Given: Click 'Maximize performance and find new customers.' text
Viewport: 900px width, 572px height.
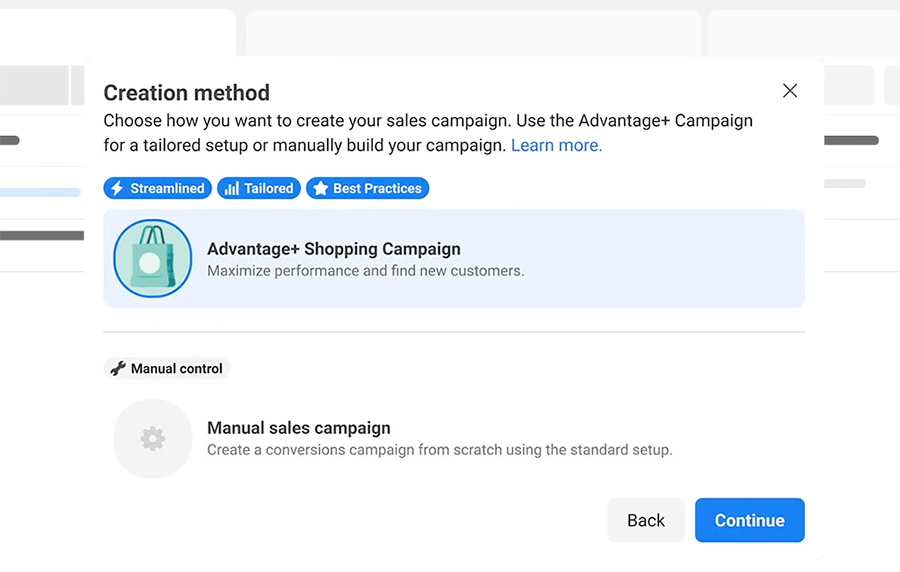Looking at the screenshot, I should point(366,271).
